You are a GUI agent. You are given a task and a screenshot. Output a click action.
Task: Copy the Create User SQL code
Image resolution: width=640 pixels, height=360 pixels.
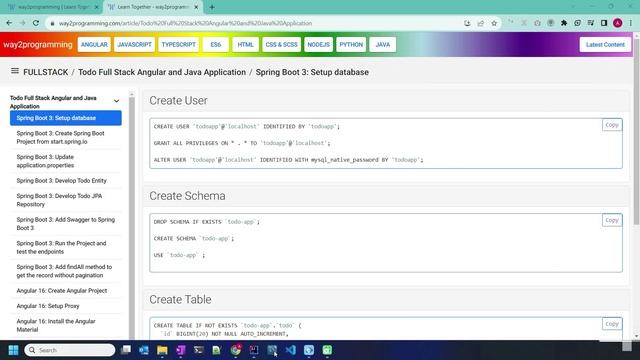(612, 125)
